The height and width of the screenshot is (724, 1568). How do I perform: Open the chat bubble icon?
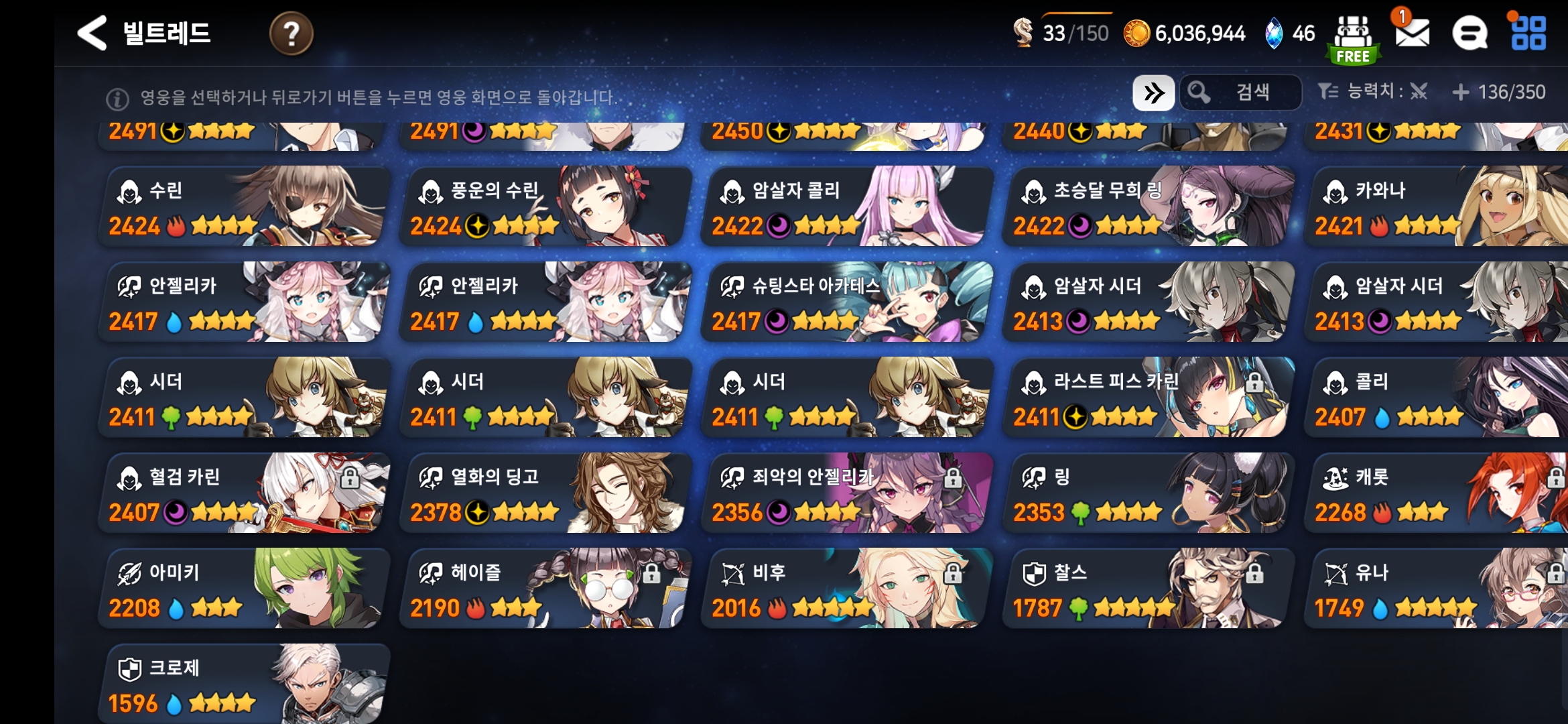(x=1469, y=33)
